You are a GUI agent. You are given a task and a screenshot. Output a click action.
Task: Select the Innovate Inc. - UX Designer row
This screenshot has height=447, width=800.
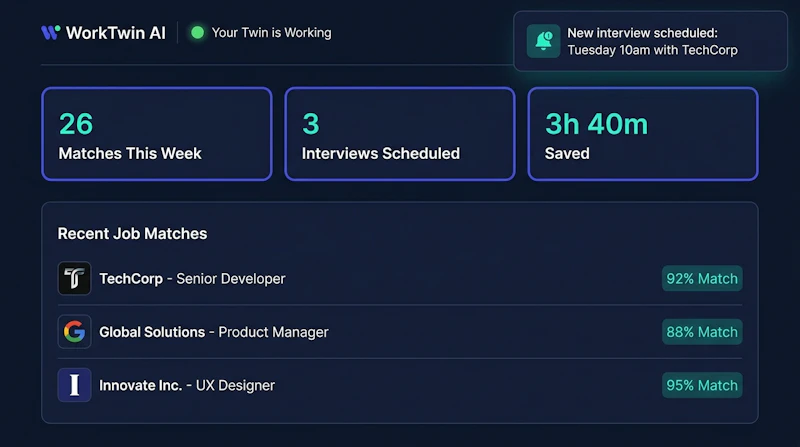400,385
